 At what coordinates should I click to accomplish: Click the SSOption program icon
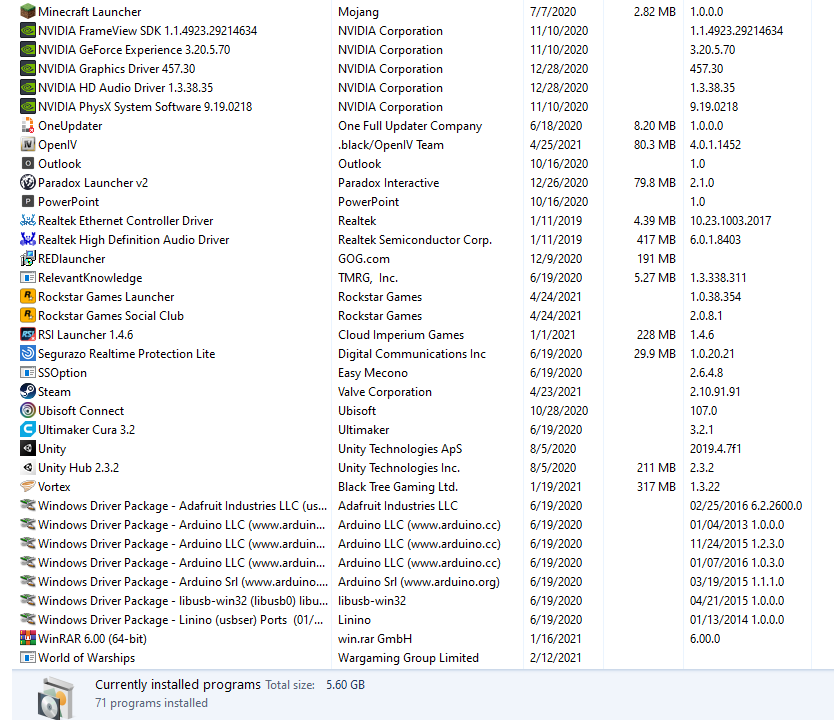pos(28,372)
